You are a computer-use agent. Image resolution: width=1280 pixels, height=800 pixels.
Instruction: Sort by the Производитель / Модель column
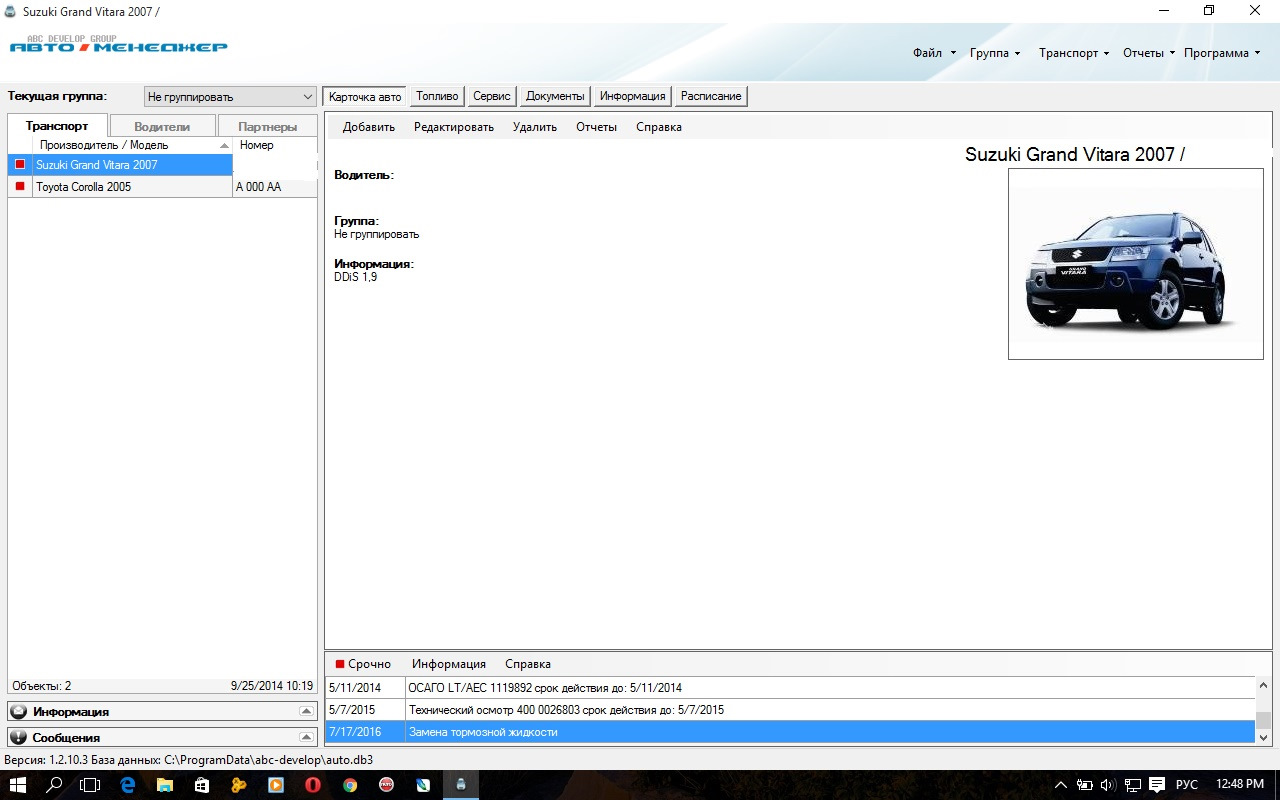click(x=133, y=145)
